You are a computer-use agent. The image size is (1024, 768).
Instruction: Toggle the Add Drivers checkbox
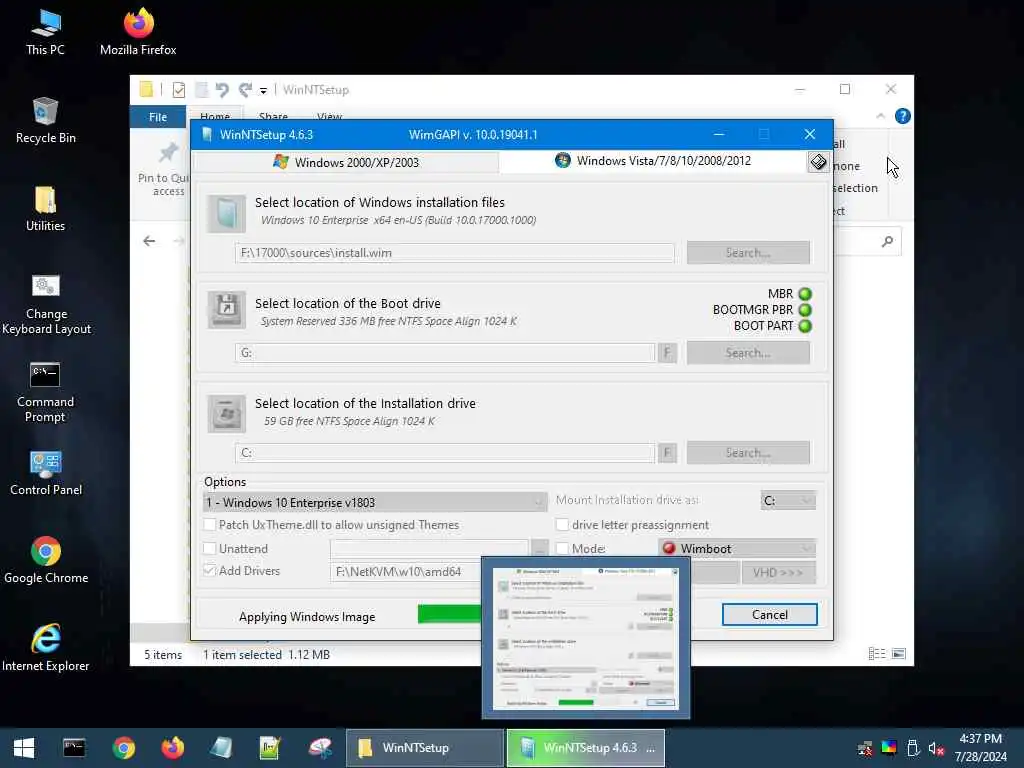tap(210, 571)
